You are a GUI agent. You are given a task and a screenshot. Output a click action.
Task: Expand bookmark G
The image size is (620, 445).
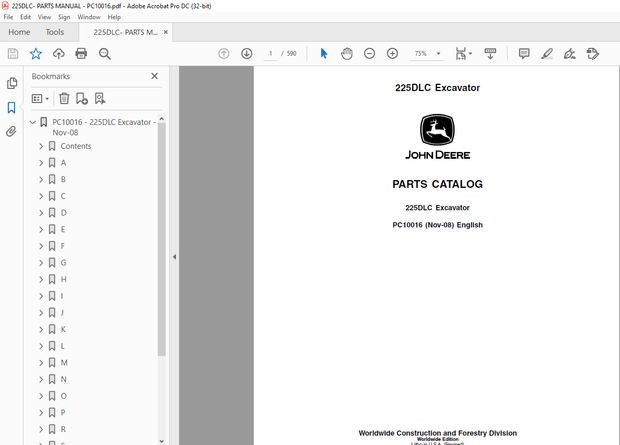[x=41, y=263]
